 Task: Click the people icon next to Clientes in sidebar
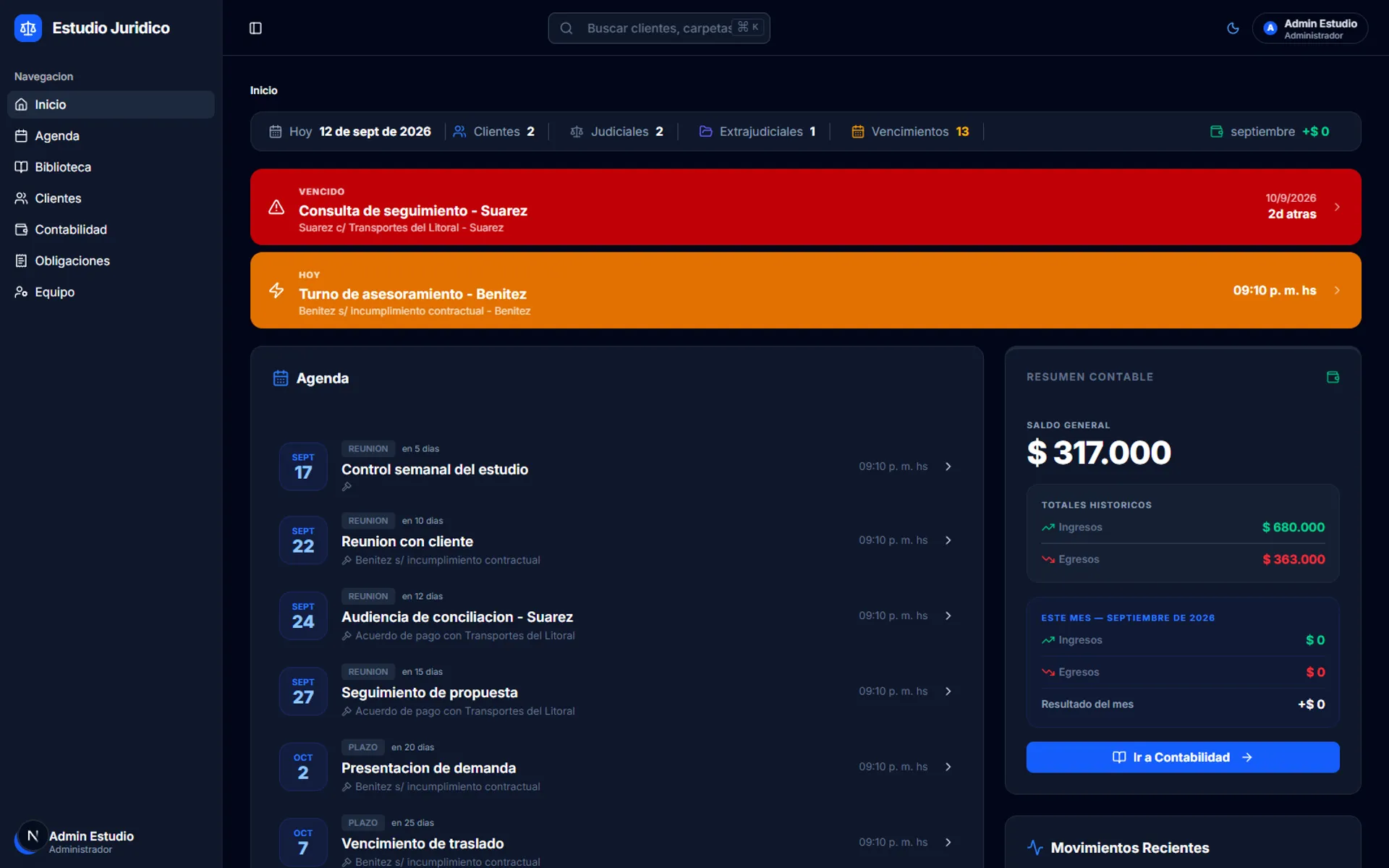point(21,198)
